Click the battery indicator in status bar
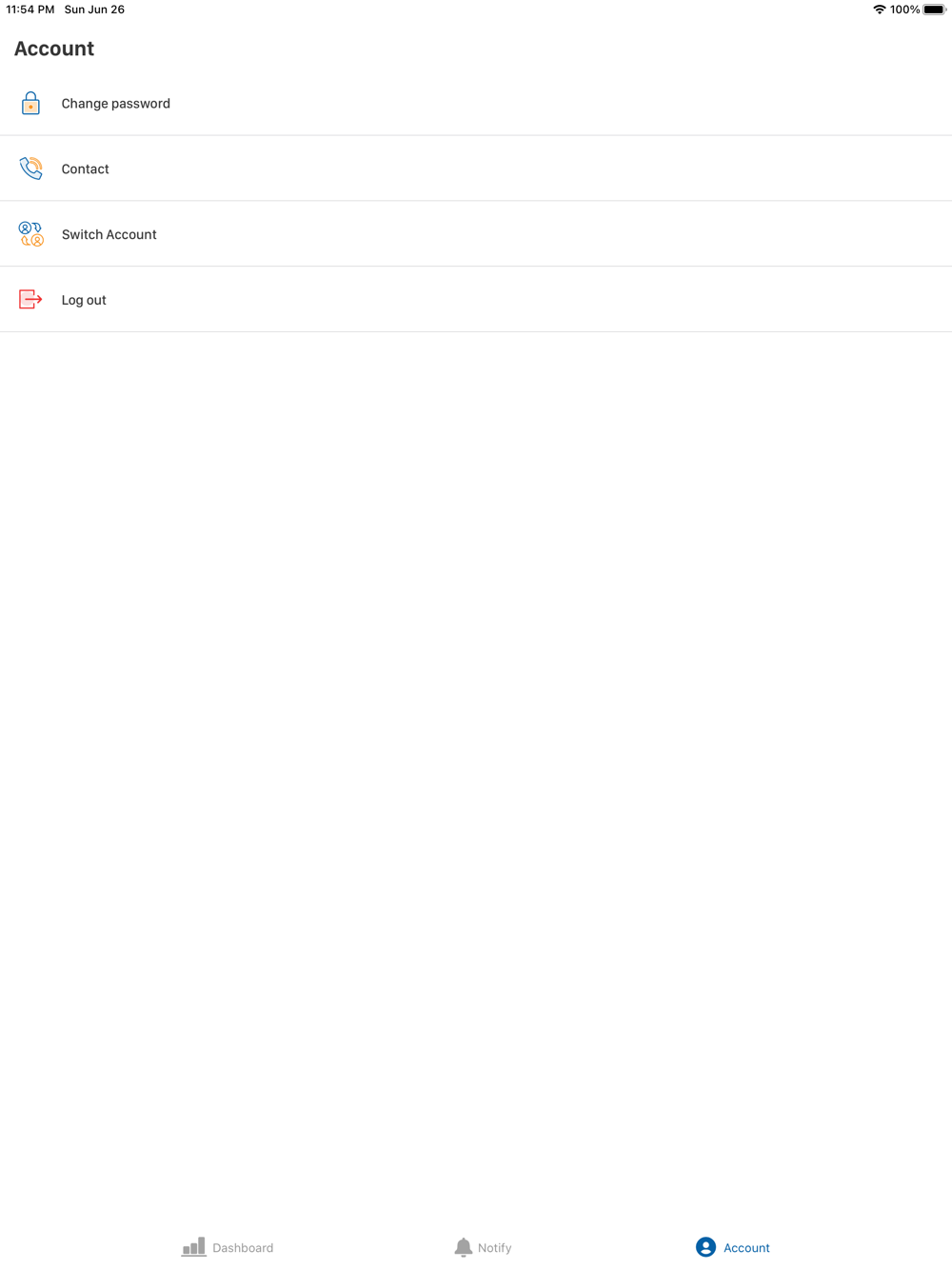This screenshot has height=1270, width=952. (x=935, y=10)
